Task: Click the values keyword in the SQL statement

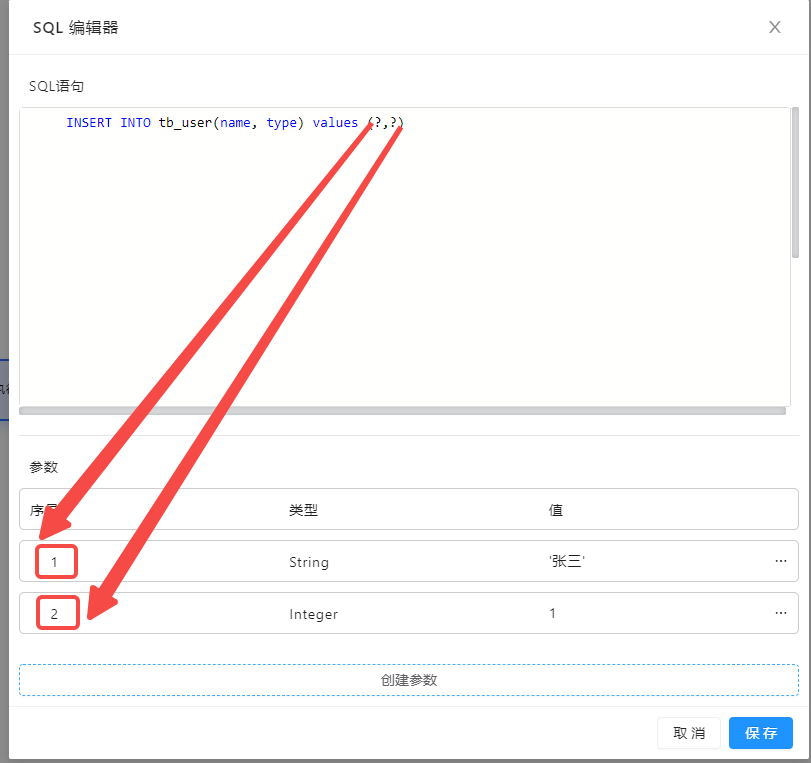Action: 335,123
